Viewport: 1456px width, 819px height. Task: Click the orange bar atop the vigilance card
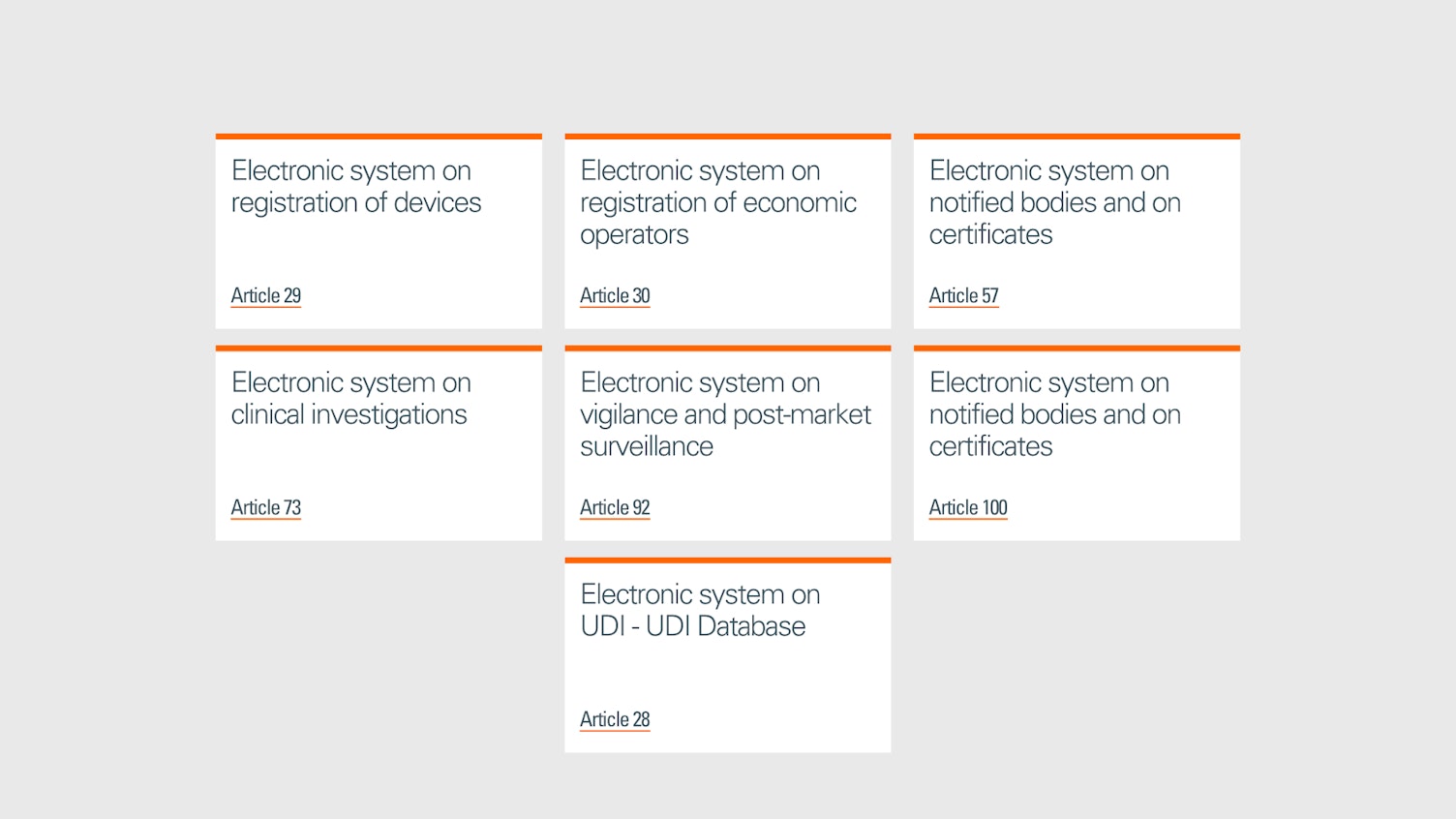pos(728,349)
